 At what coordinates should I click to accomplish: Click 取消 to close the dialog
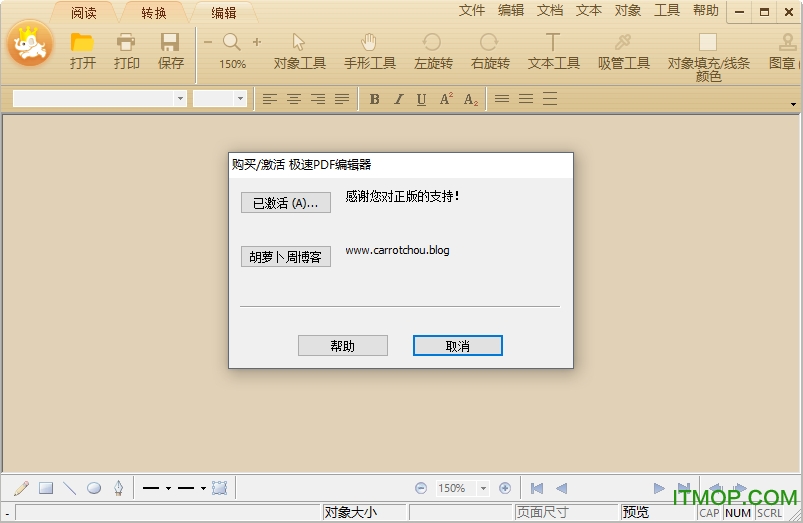tap(458, 346)
